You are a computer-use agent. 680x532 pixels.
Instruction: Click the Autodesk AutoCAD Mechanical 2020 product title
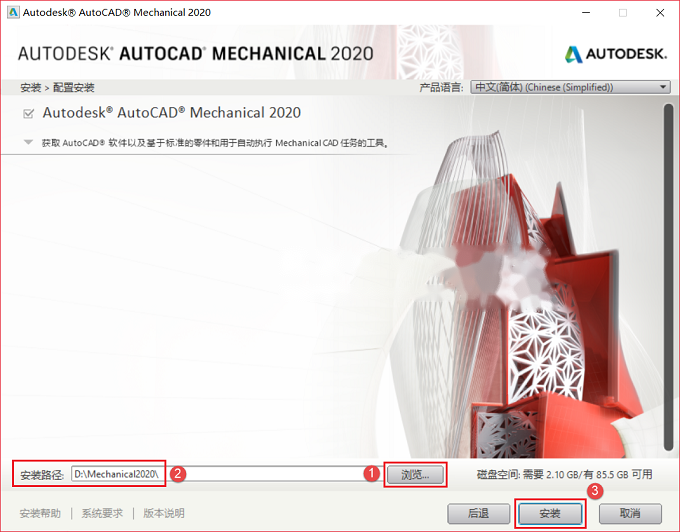(x=172, y=113)
